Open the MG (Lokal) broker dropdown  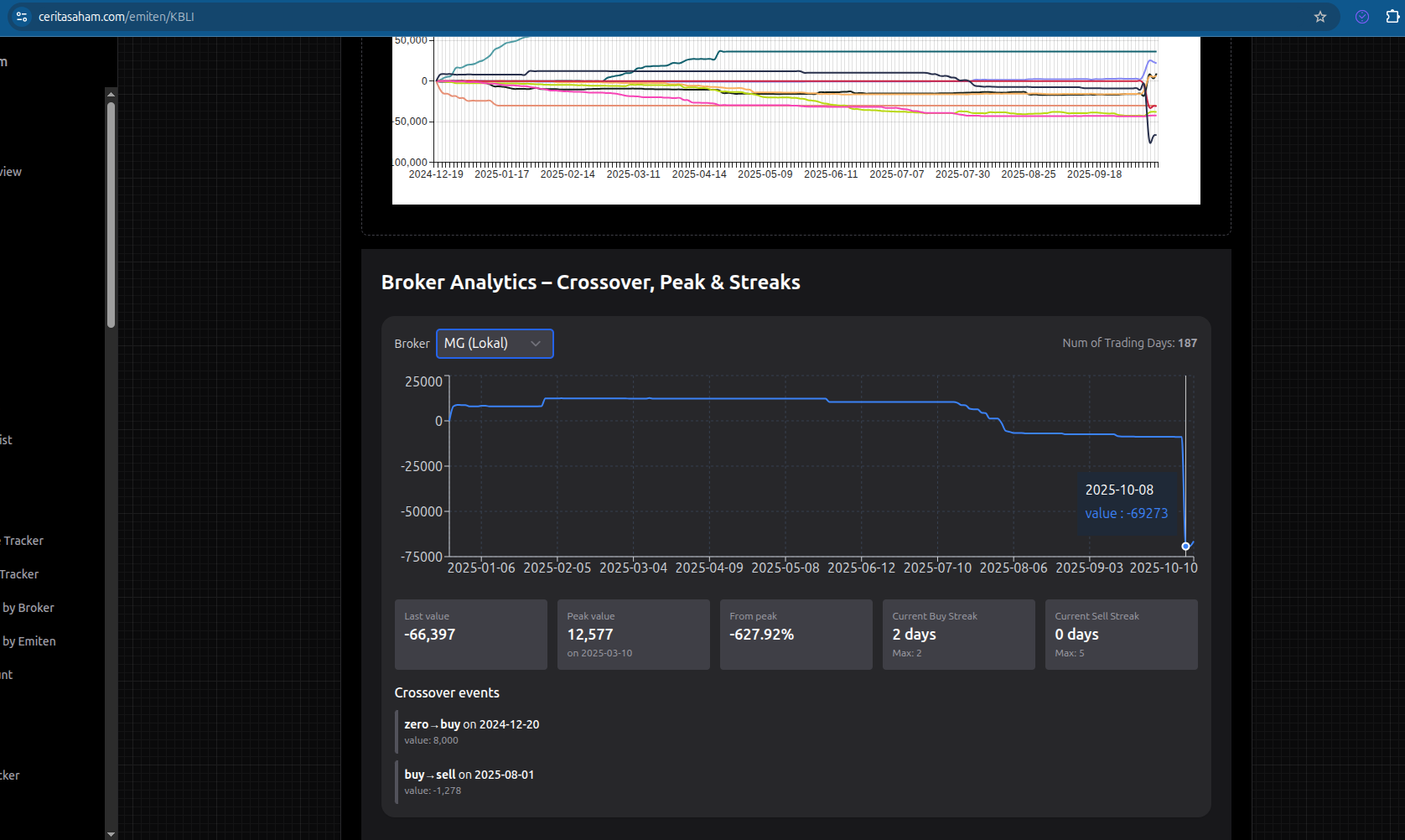[x=495, y=344]
